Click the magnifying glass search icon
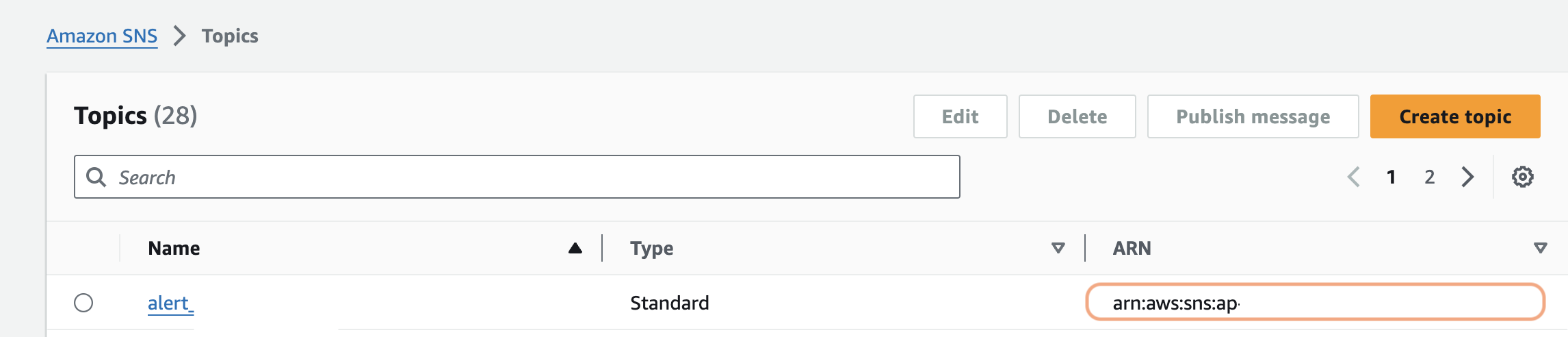The width and height of the screenshot is (1568, 337). [x=96, y=177]
